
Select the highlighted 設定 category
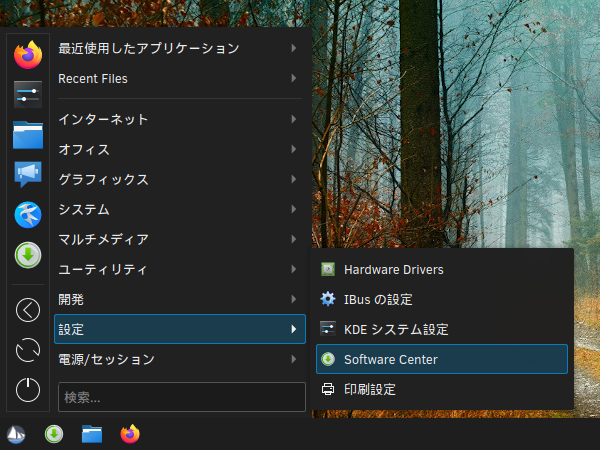[180, 329]
